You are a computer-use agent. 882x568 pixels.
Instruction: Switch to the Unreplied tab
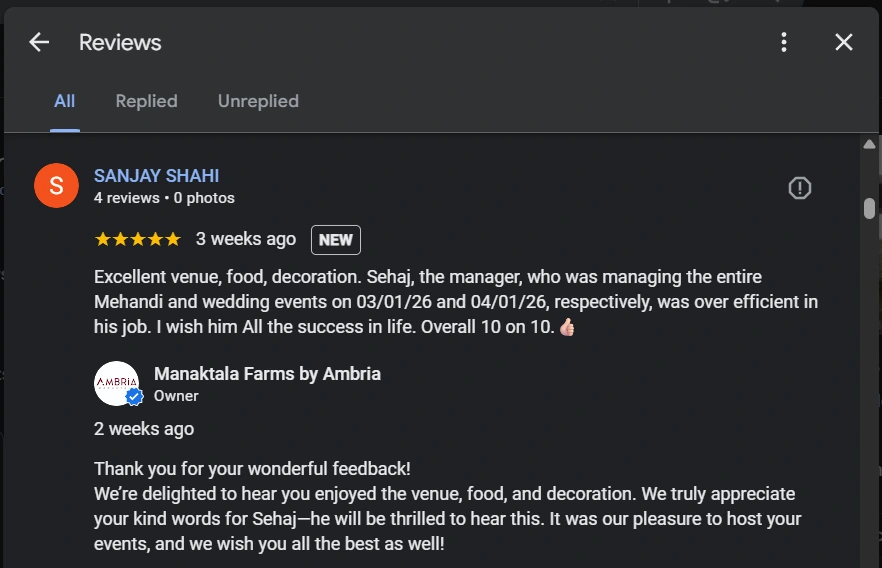[x=258, y=101]
